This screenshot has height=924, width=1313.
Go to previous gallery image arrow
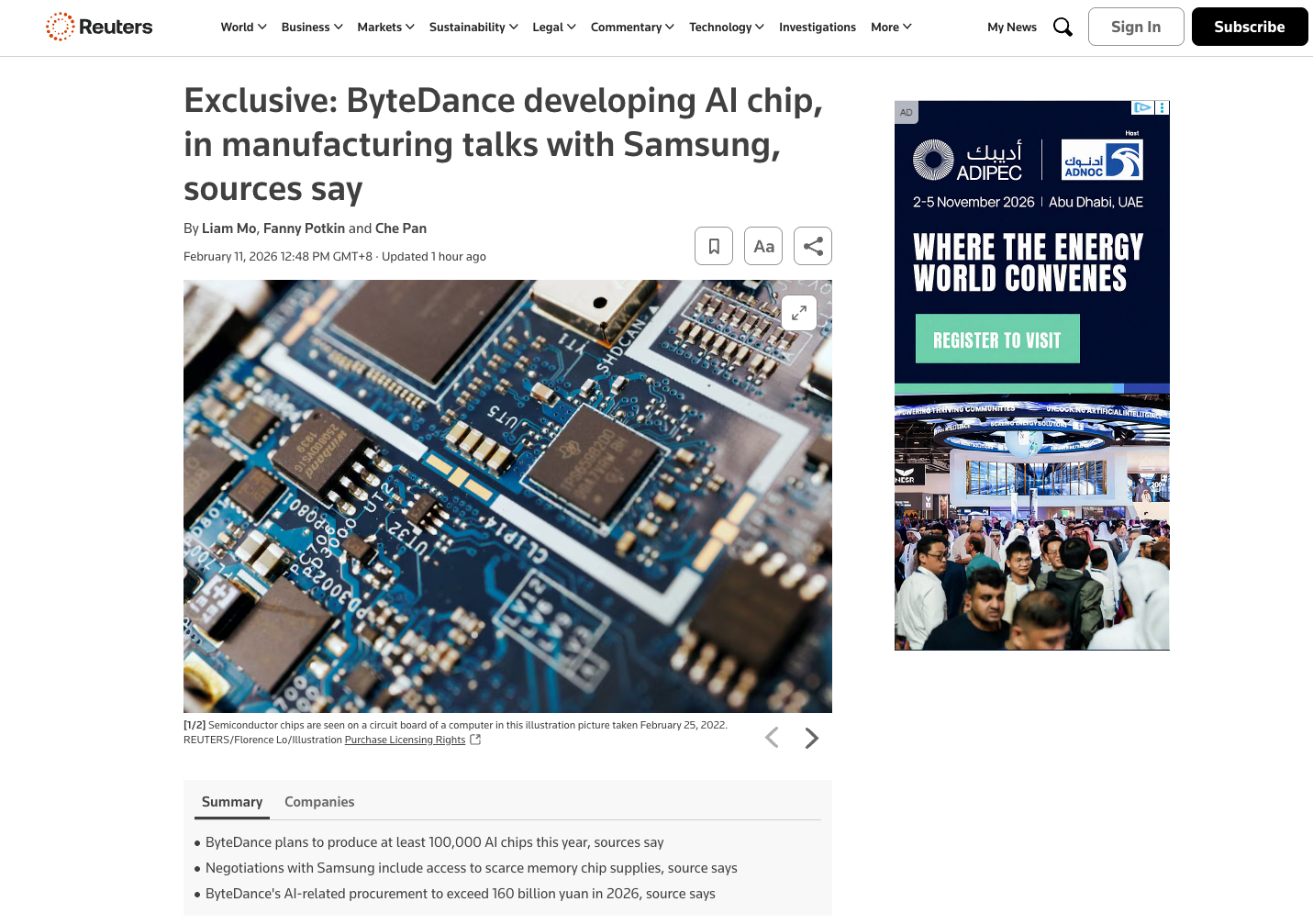tap(772, 739)
